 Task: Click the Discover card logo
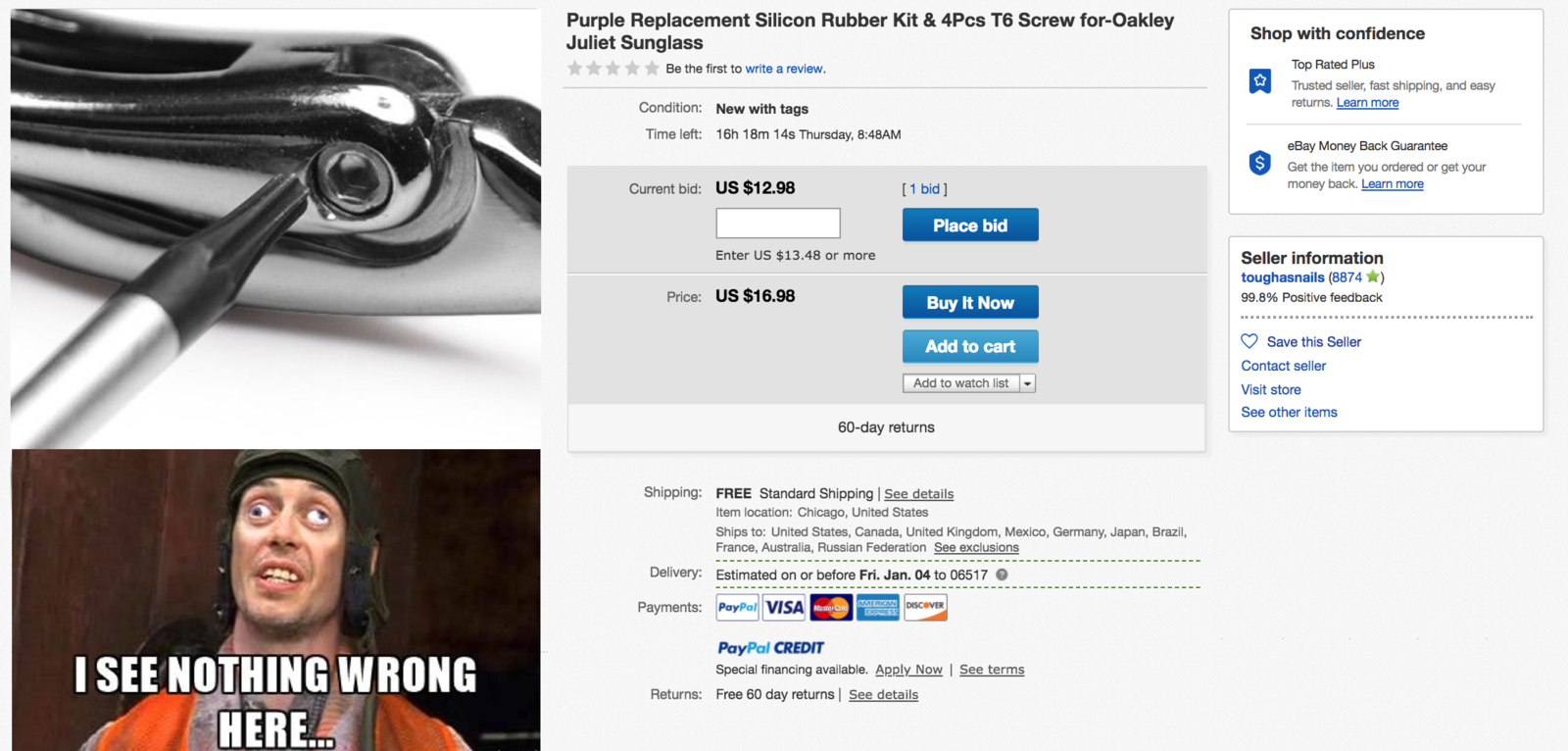[925, 608]
